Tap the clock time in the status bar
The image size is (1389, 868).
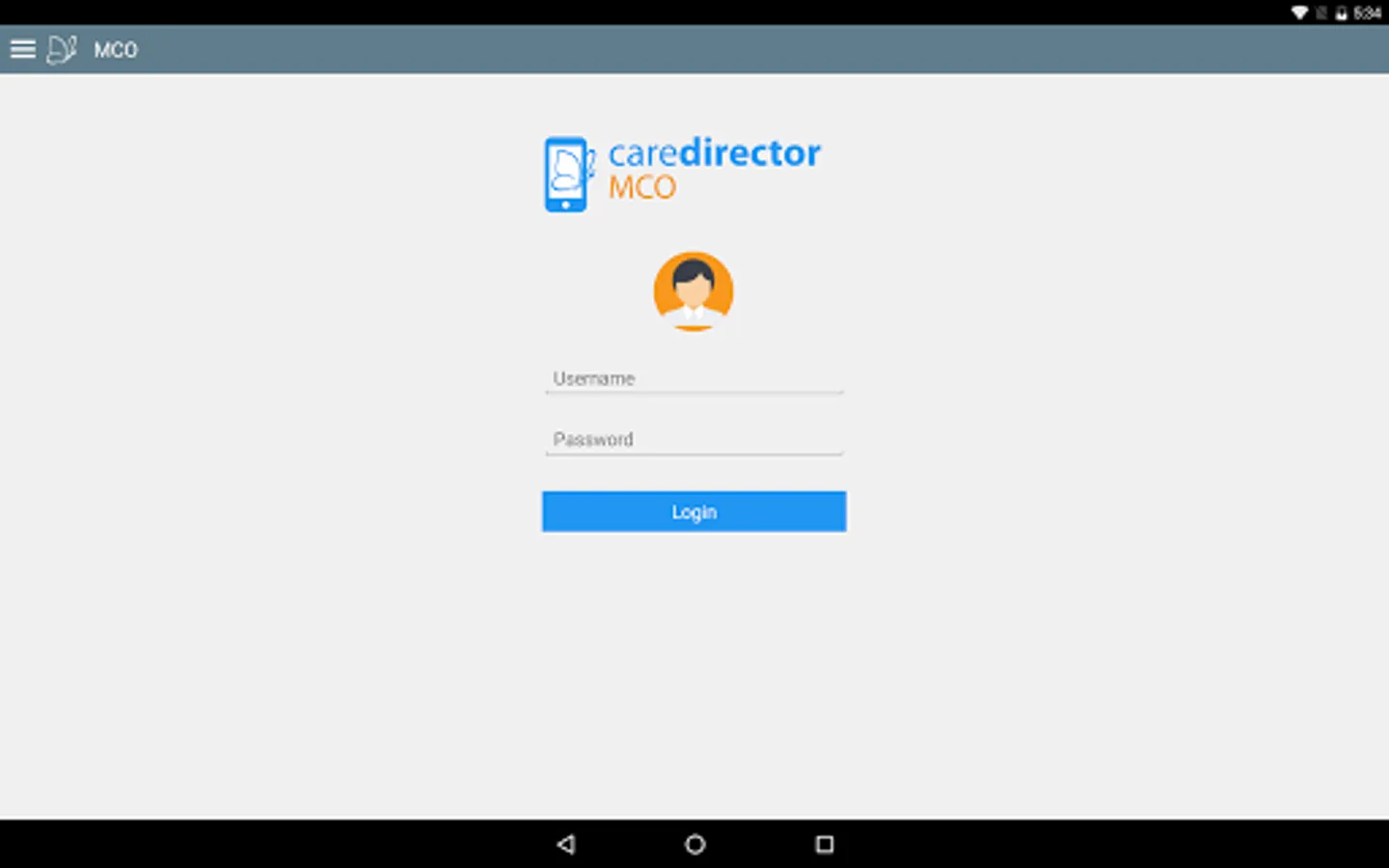pyautogui.click(x=1367, y=13)
